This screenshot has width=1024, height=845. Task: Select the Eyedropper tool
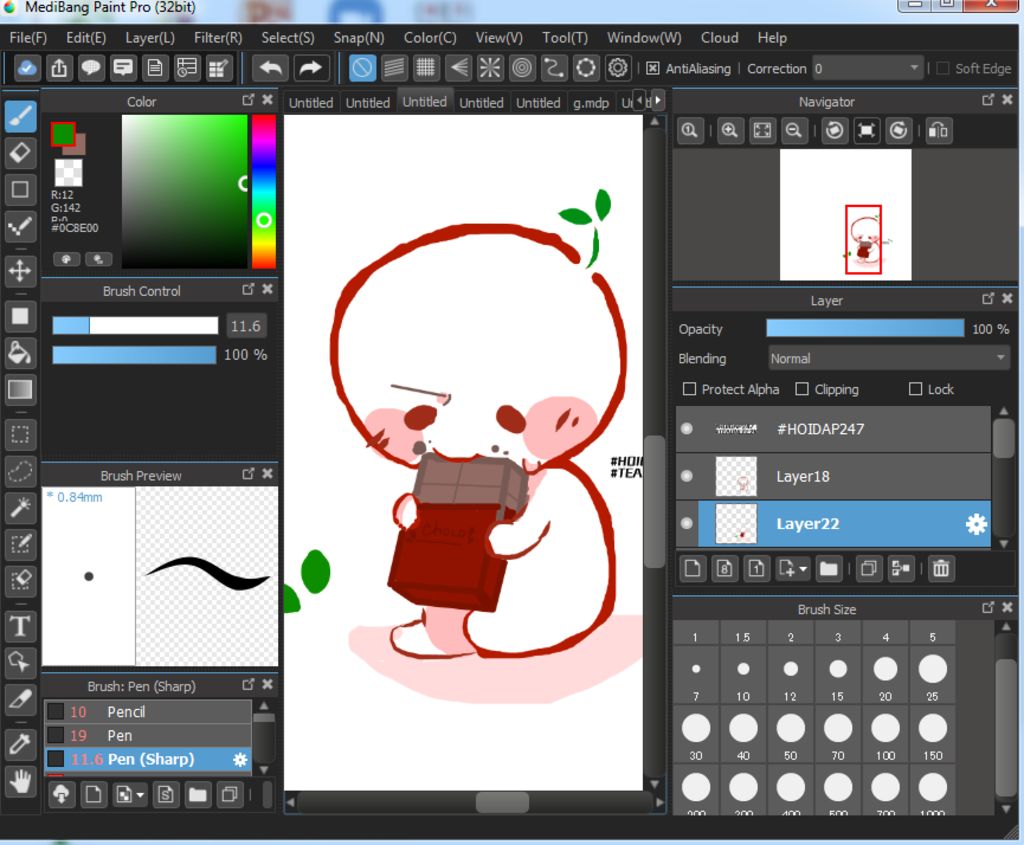(x=20, y=743)
